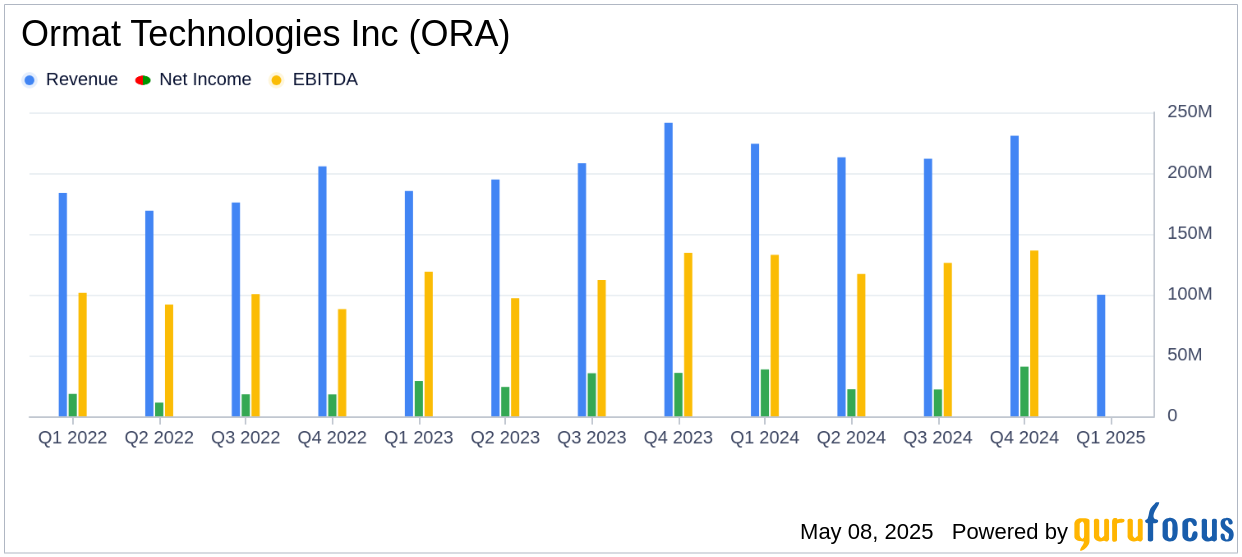Click the chart title Ormat Technologies Inc (ORA)
Screen dimensions: 1242x557
click(265, 35)
